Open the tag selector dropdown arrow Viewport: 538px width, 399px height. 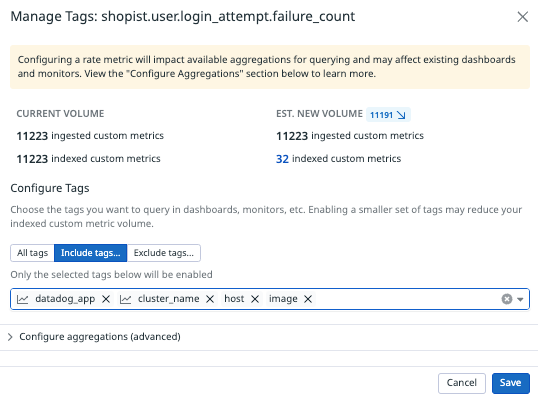520,300
